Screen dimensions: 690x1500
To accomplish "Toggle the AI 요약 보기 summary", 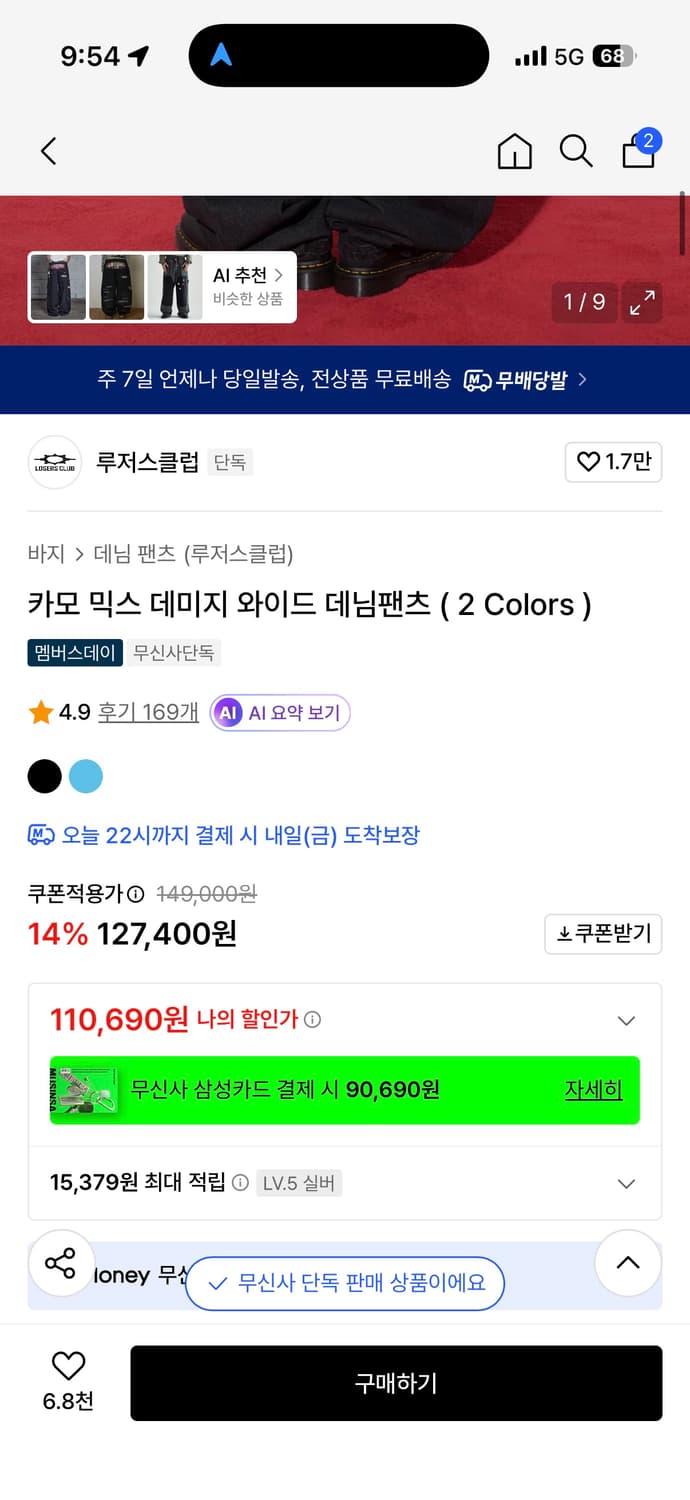I will 279,713.
